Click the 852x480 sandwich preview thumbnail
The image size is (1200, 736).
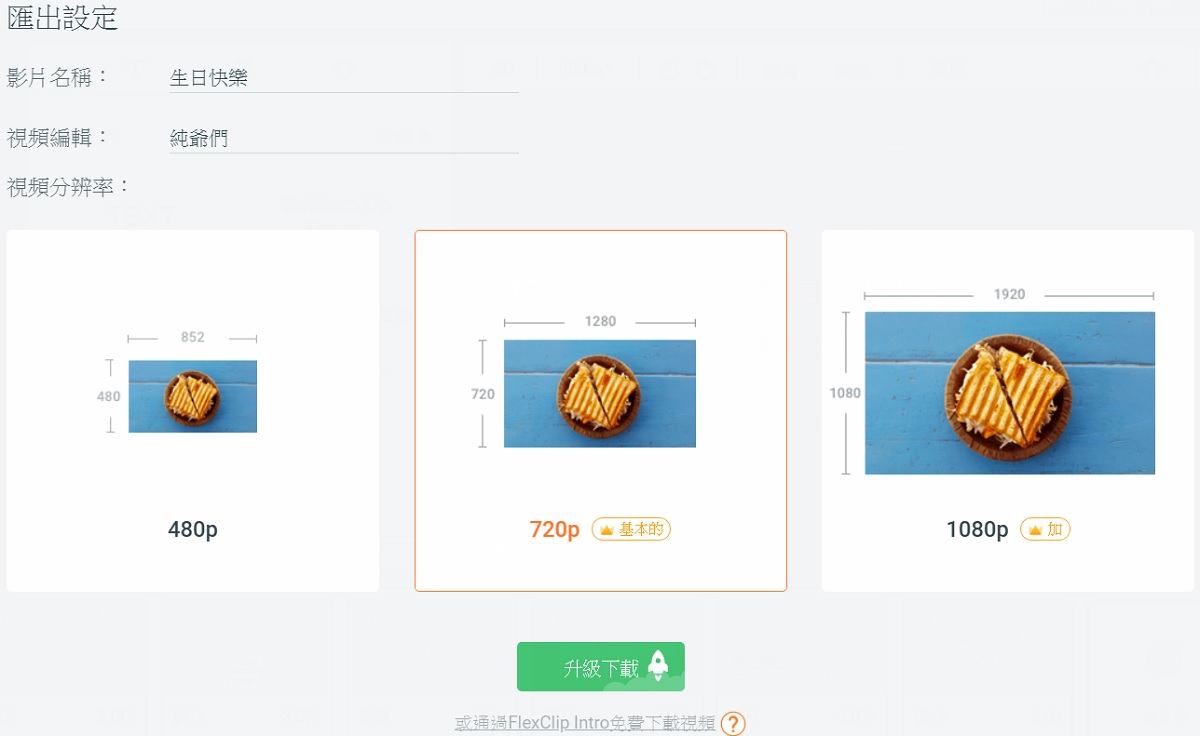point(193,396)
